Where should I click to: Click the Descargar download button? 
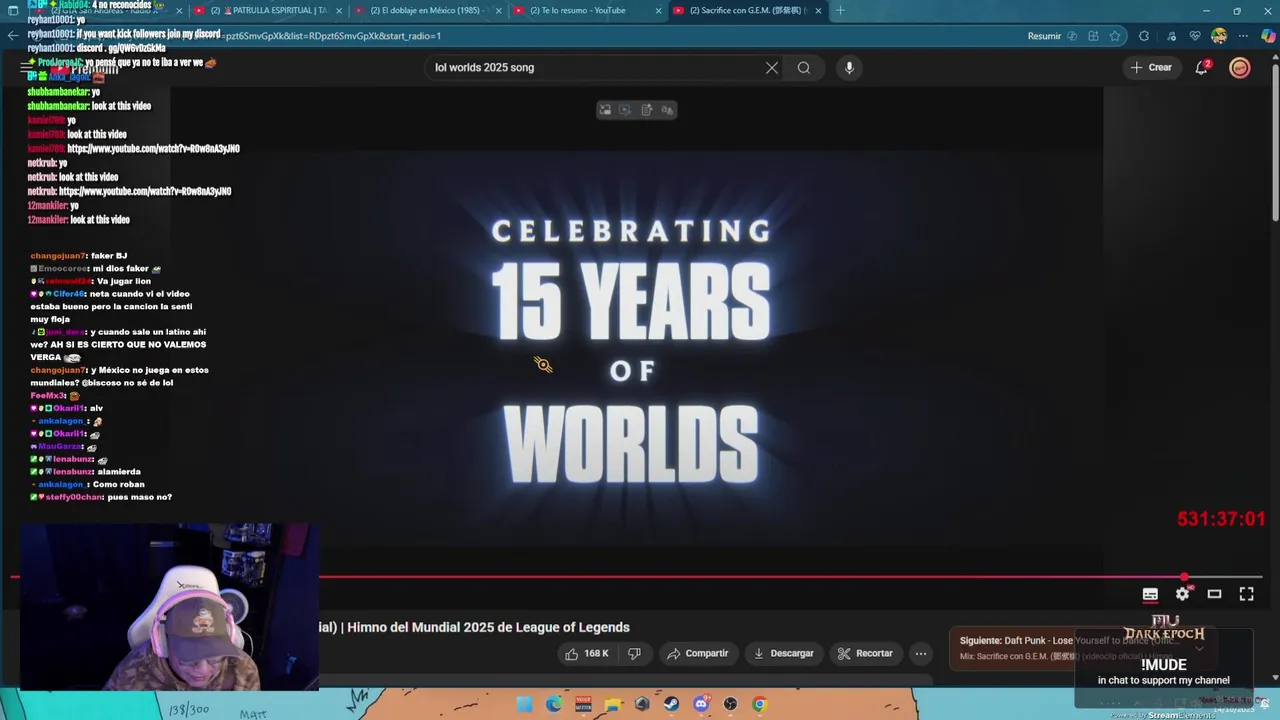click(783, 654)
